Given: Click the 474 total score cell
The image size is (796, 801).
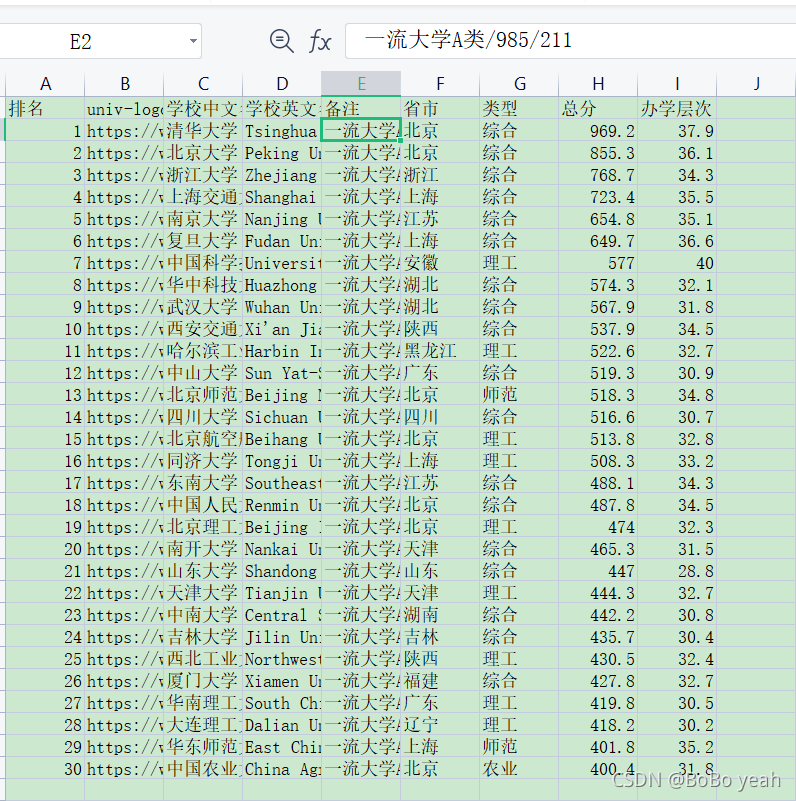Looking at the screenshot, I should 598,527.
